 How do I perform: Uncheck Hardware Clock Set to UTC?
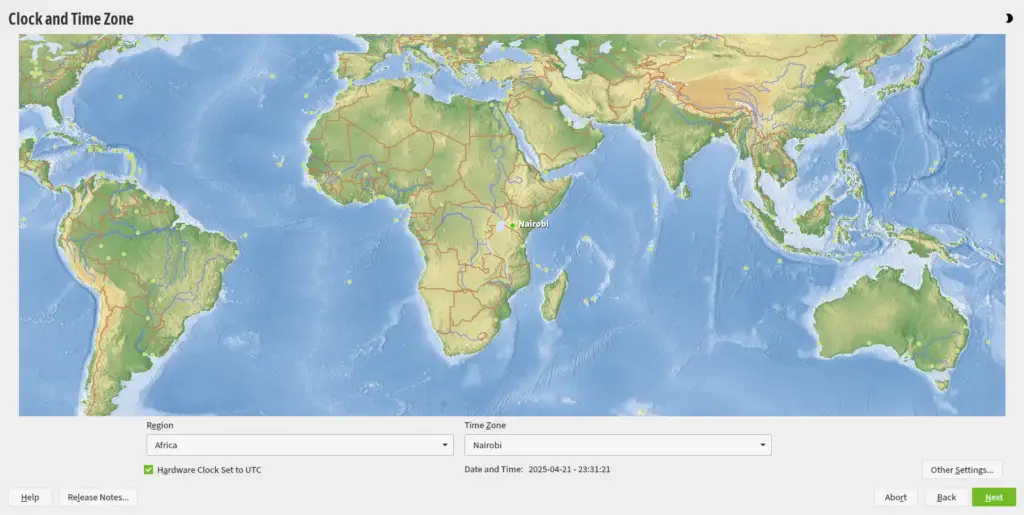coord(149,469)
